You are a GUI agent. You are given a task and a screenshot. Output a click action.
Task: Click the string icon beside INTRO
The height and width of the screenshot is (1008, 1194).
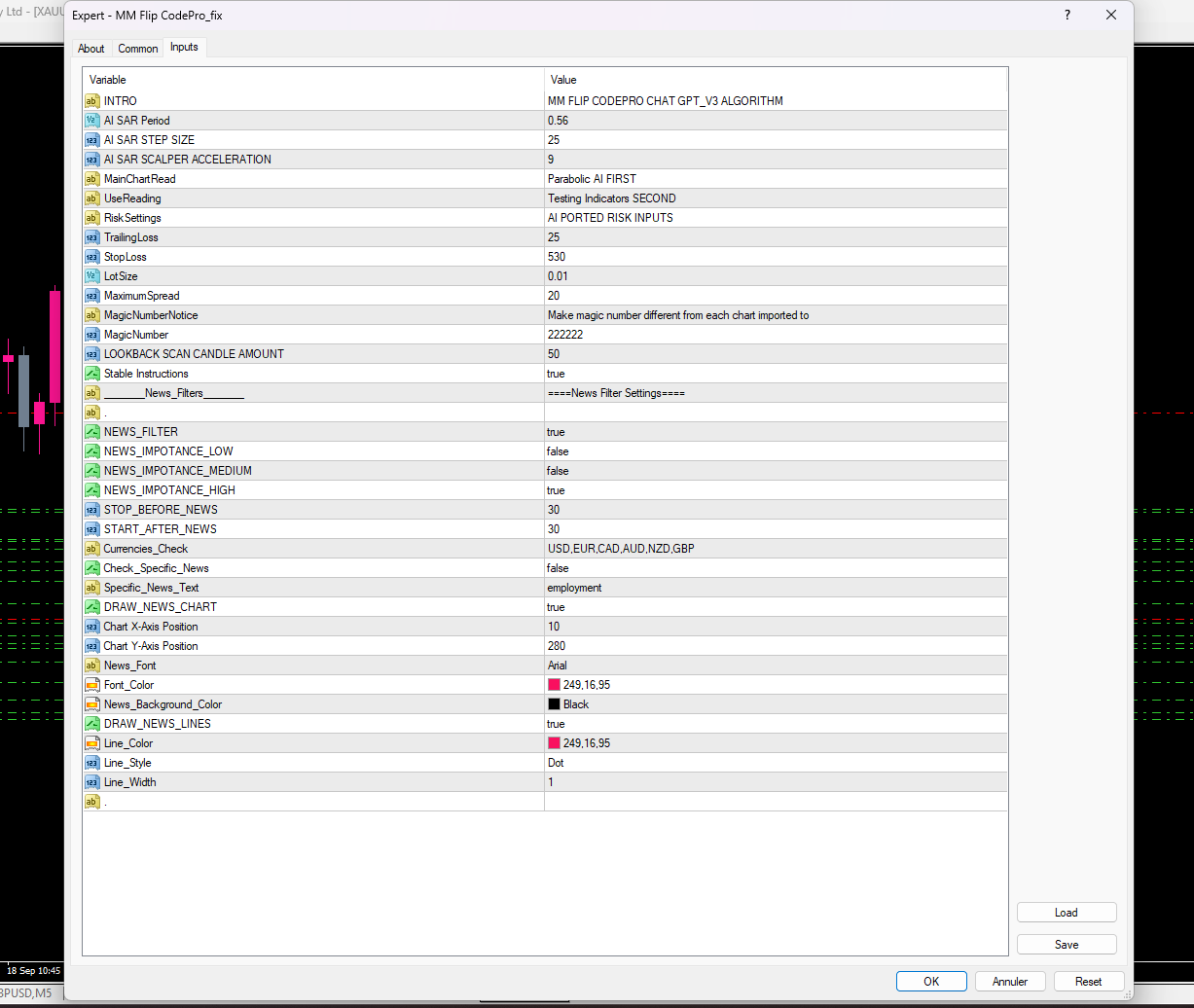pos(91,101)
